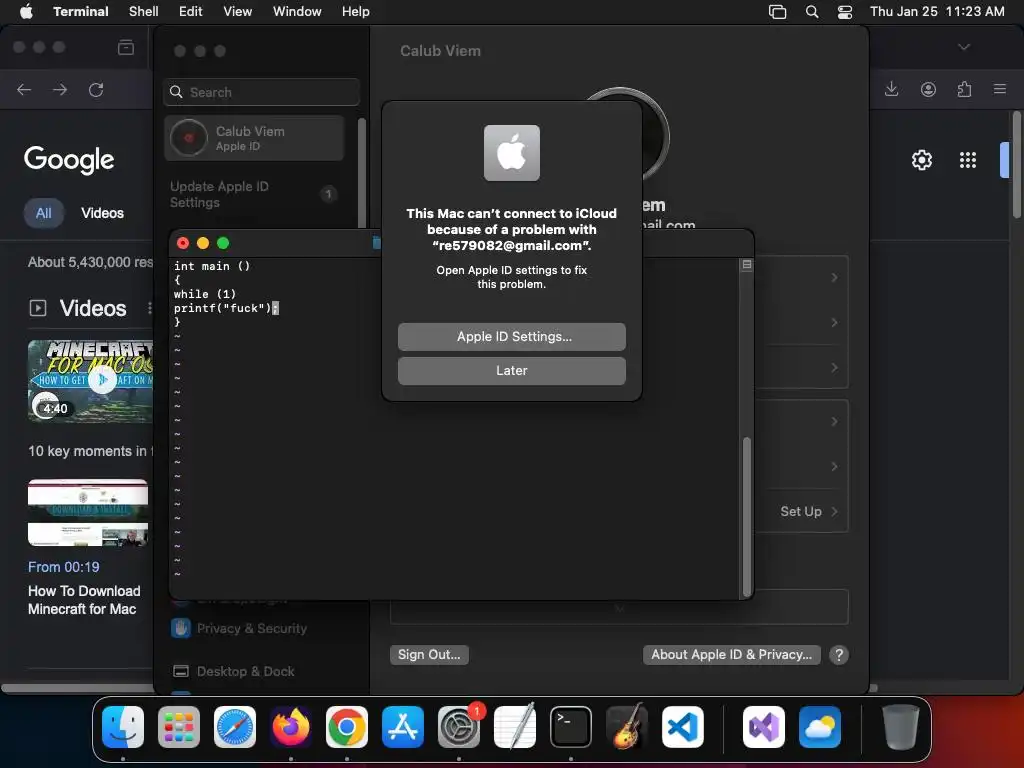Go forward in the browser window
This screenshot has width=1024, height=768.
point(60,89)
